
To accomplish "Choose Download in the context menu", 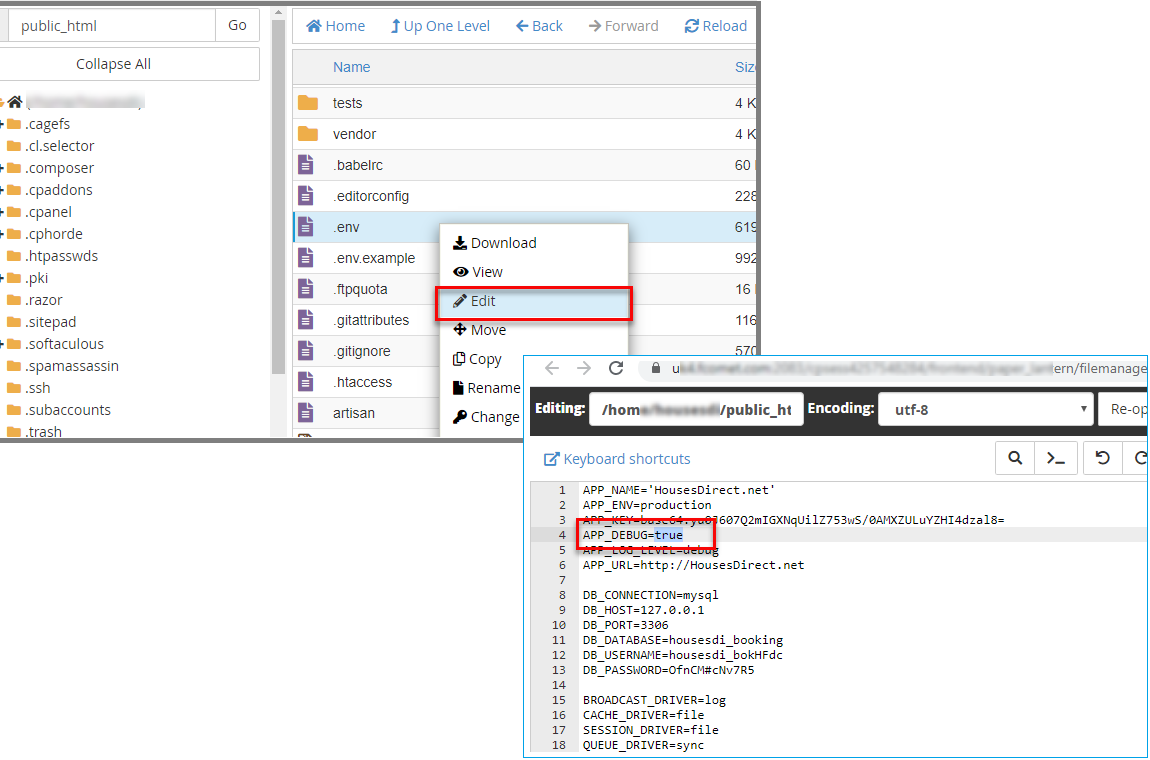I will [503, 243].
